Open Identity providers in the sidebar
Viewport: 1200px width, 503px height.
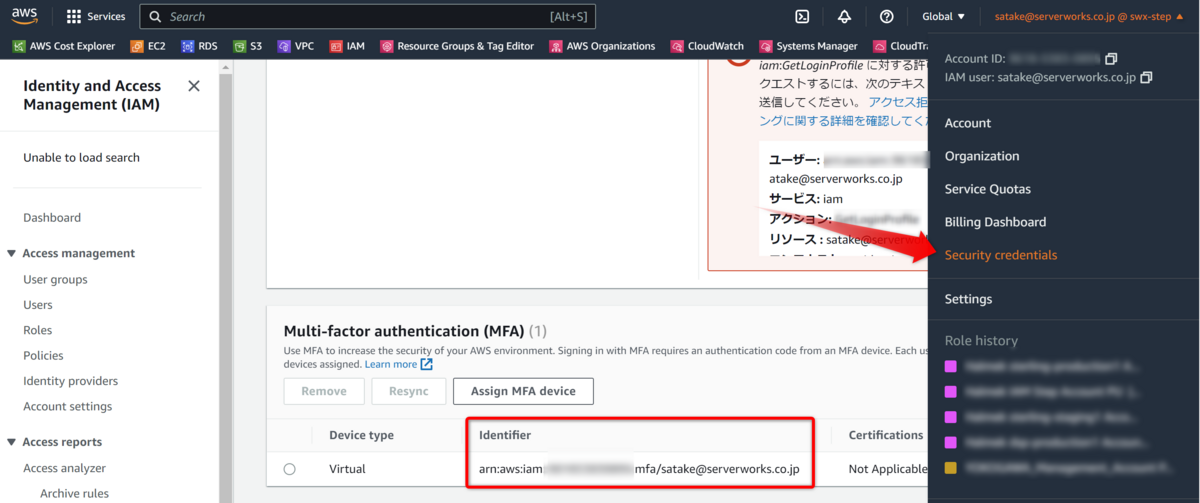(x=70, y=381)
